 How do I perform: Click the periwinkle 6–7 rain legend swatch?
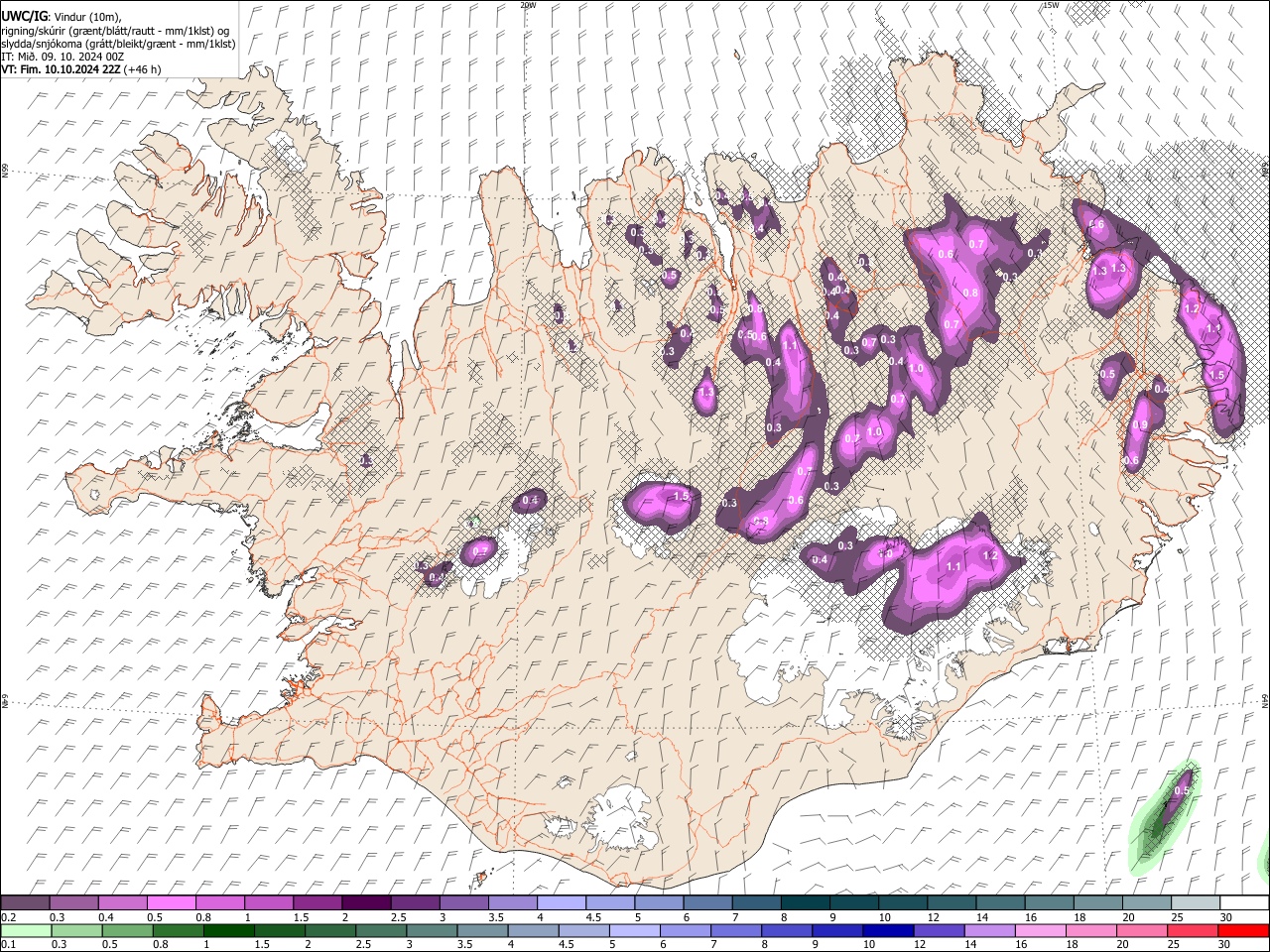tap(686, 931)
